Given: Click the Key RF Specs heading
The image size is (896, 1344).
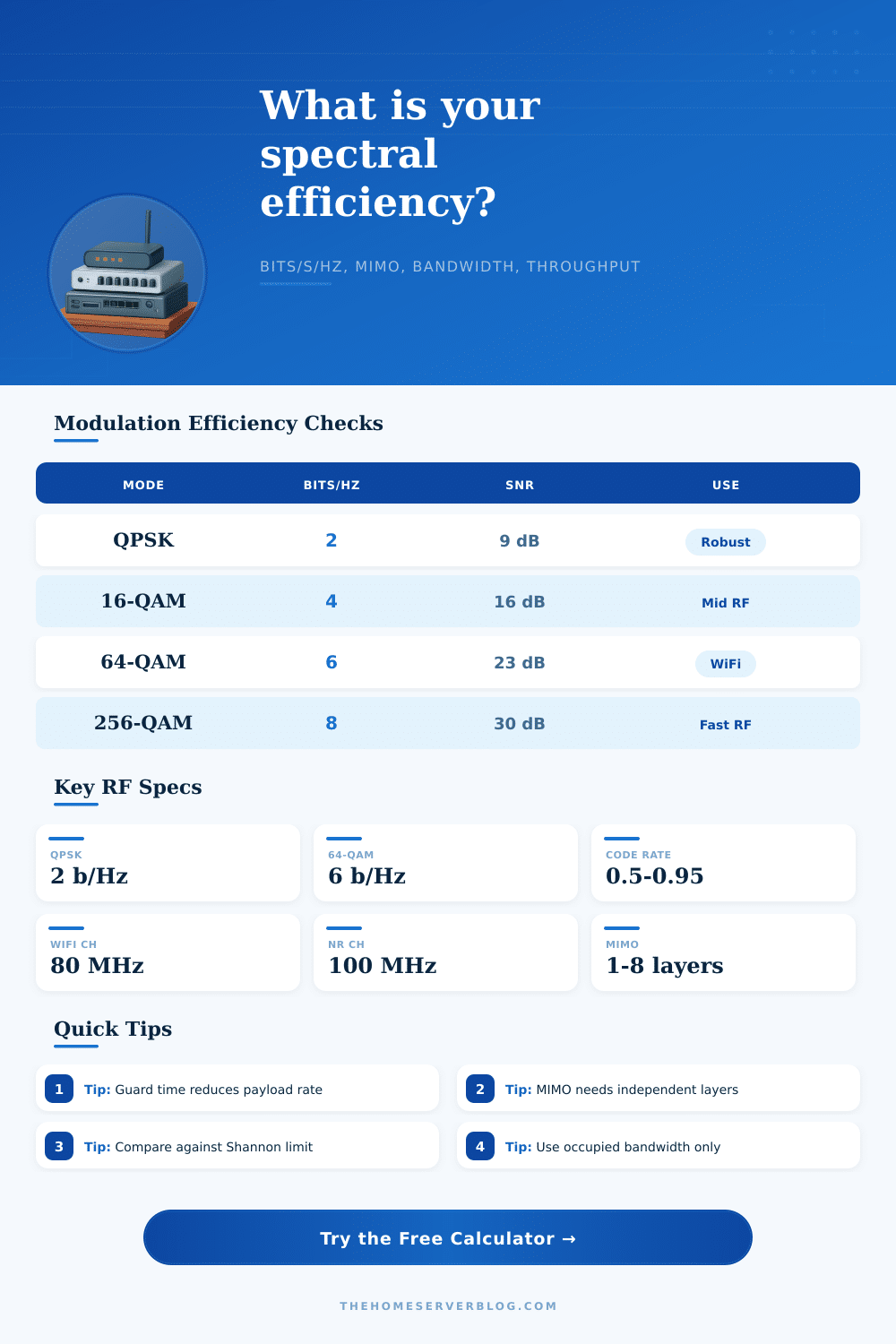Looking at the screenshot, I should (x=128, y=787).
